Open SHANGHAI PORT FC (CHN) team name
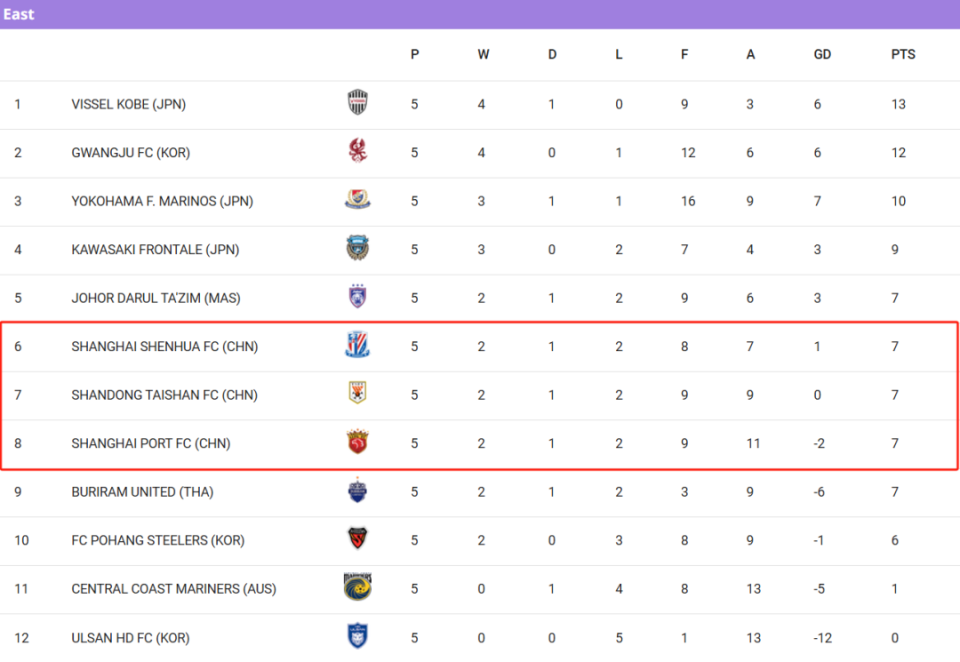The height and width of the screenshot is (662, 960). click(150, 443)
